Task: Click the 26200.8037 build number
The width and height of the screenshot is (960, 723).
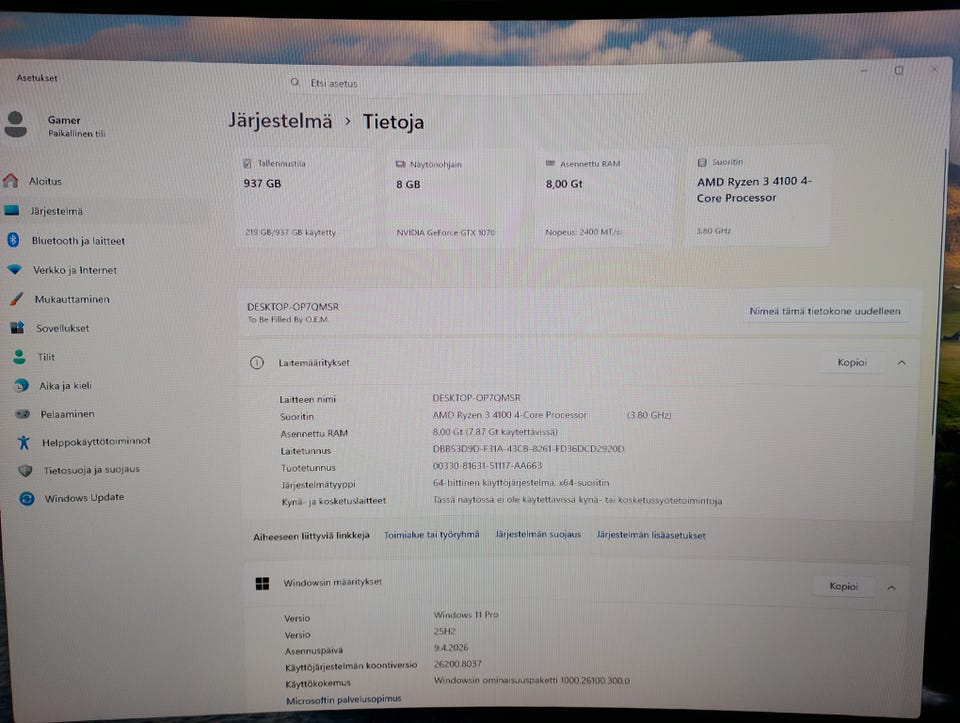Action: coord(457,664)
